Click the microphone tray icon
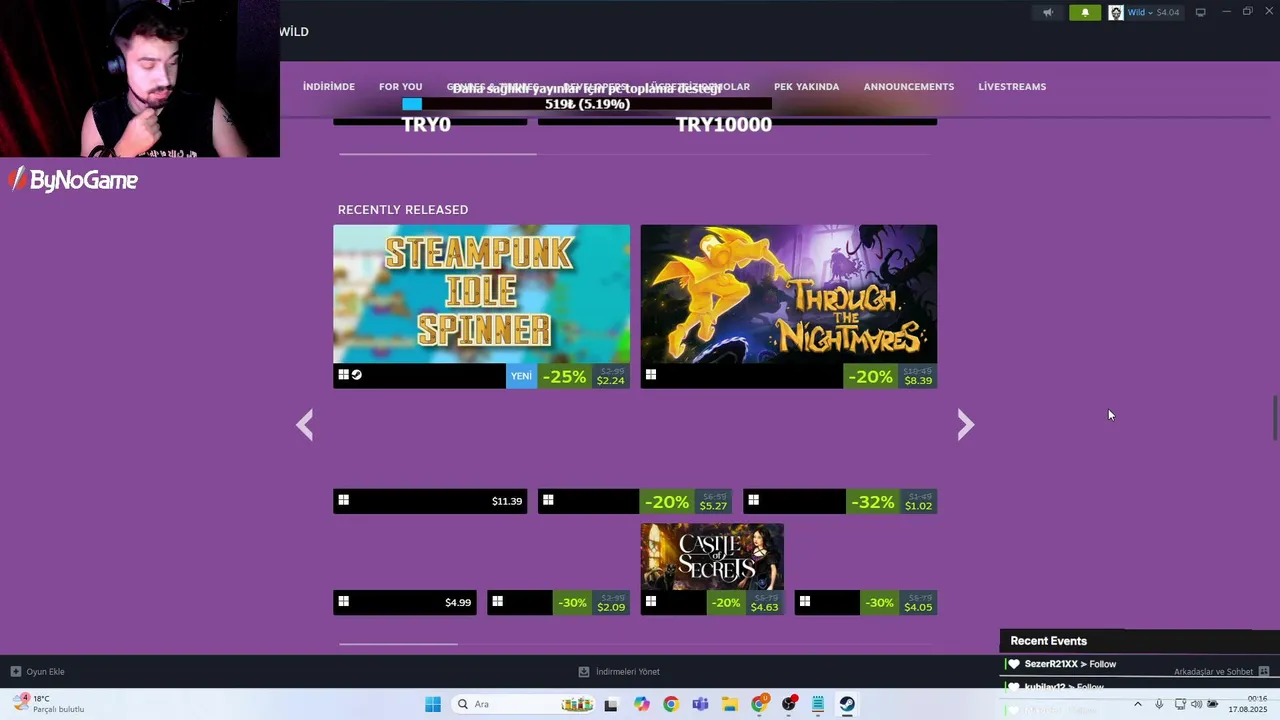Image resolution: width=1280 pixels, height=720 pixels. pyautogui.click(x=1159, y=704)
